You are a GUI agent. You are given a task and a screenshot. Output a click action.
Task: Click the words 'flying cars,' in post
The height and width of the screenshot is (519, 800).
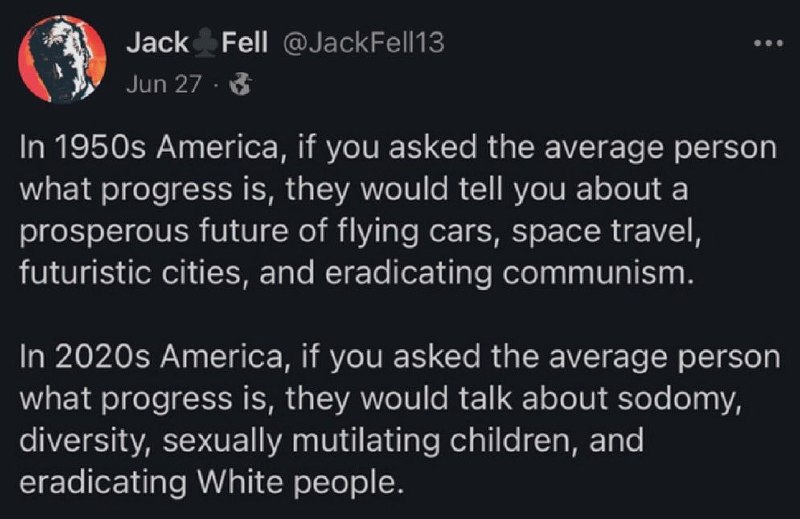(420, 232)
